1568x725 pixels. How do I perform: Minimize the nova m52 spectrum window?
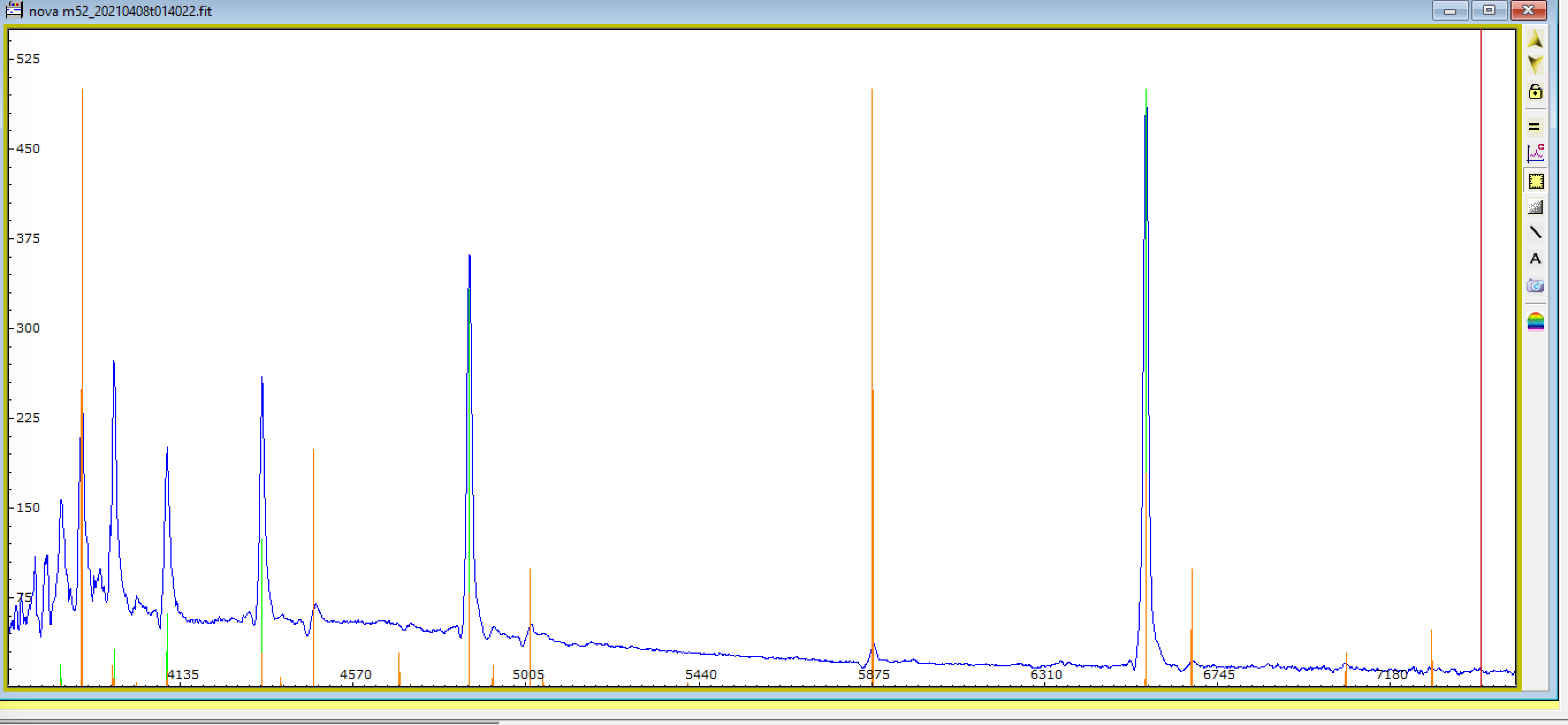(1450, 10)
